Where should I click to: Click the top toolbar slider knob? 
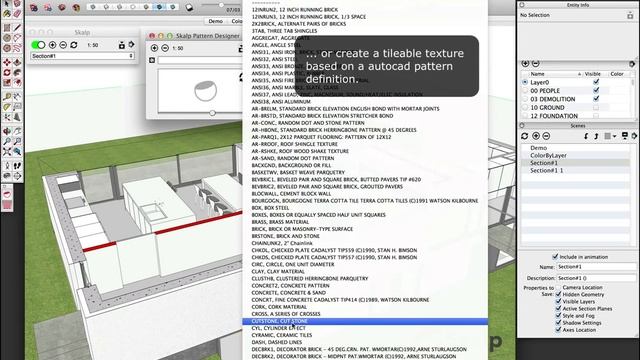point(221,5)
